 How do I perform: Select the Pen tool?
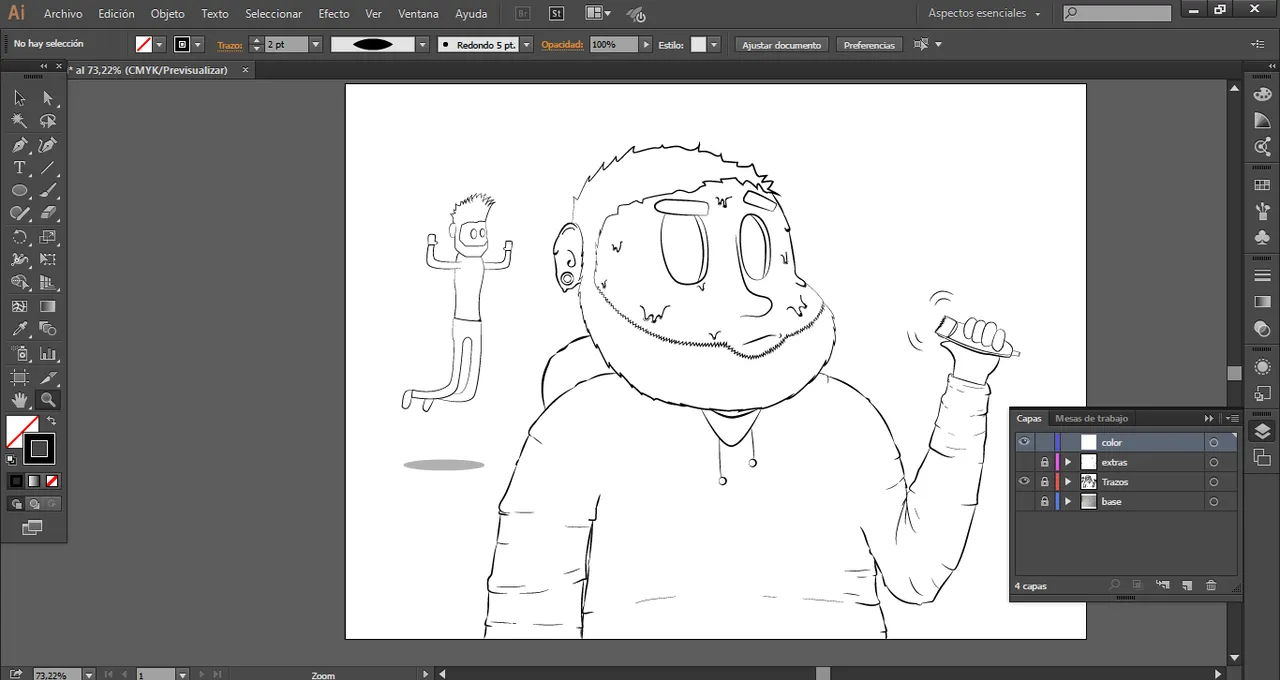pos(19,145)
